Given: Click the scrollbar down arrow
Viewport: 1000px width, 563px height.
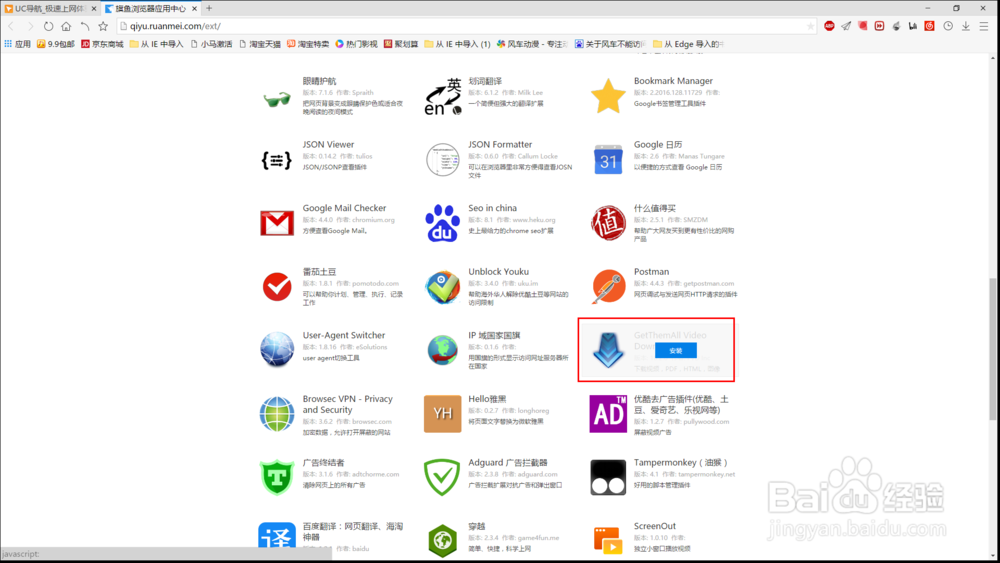Looking at the screenshot, I should tap(993, 556).
